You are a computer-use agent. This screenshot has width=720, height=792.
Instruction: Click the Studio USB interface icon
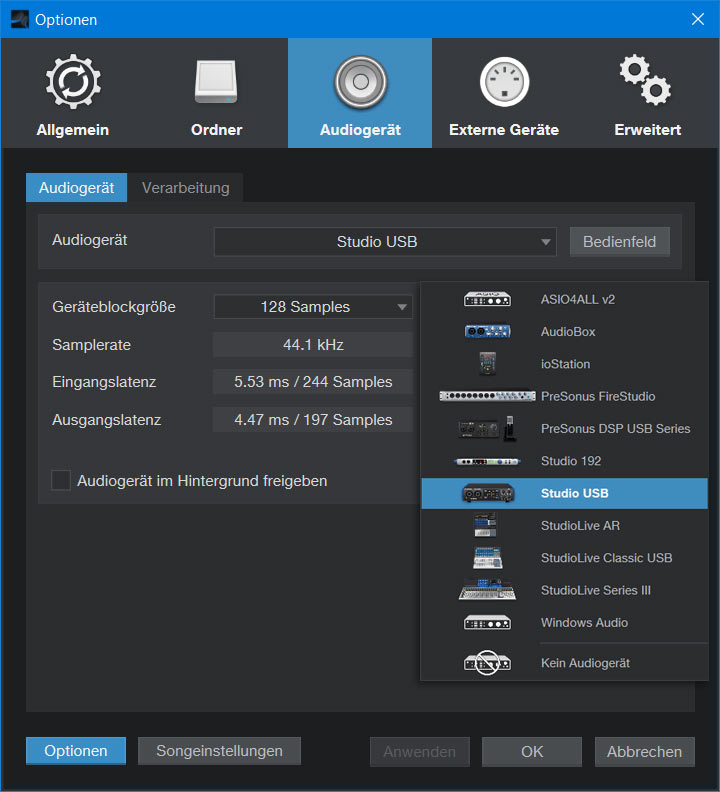[488, 493]
